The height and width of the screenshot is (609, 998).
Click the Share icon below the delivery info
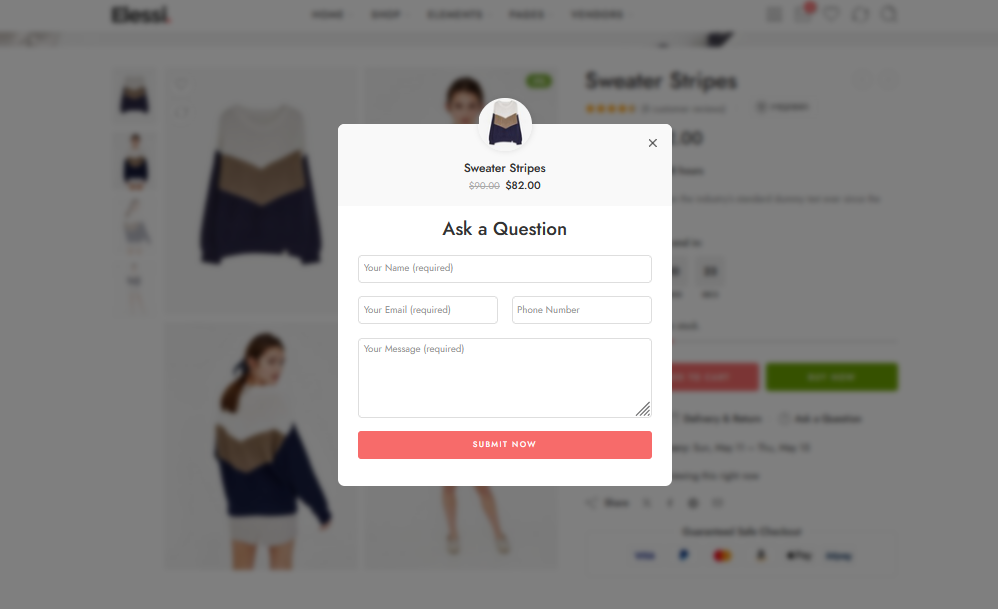tap(591, 503)
